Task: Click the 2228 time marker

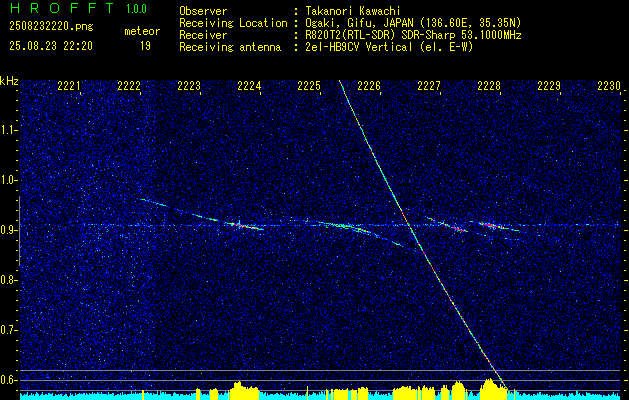Action: [489, 86]
